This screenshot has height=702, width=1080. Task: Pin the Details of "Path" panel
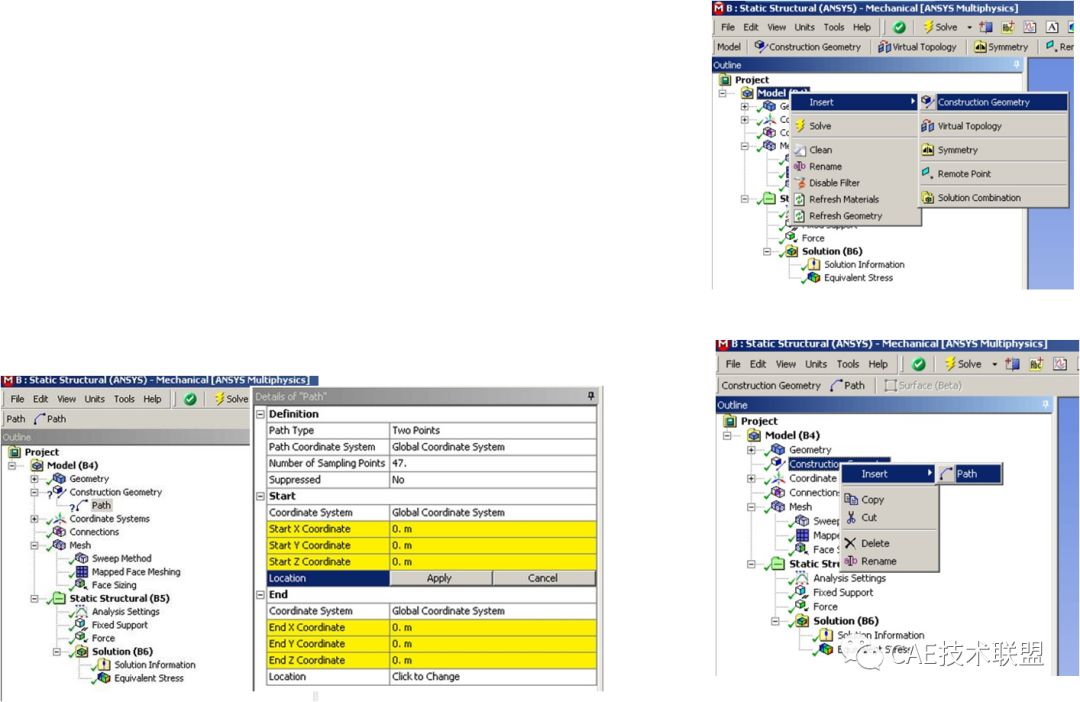pos(590,396)
